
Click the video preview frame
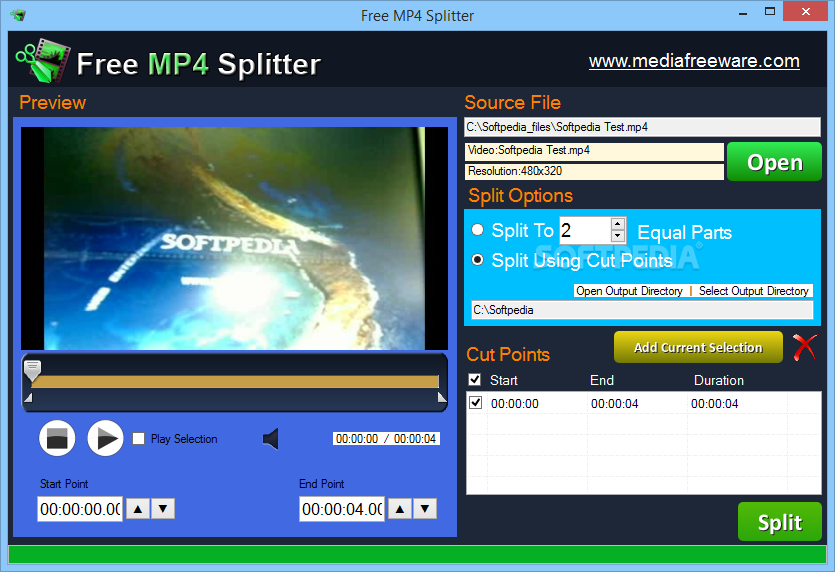pos(234,238)
